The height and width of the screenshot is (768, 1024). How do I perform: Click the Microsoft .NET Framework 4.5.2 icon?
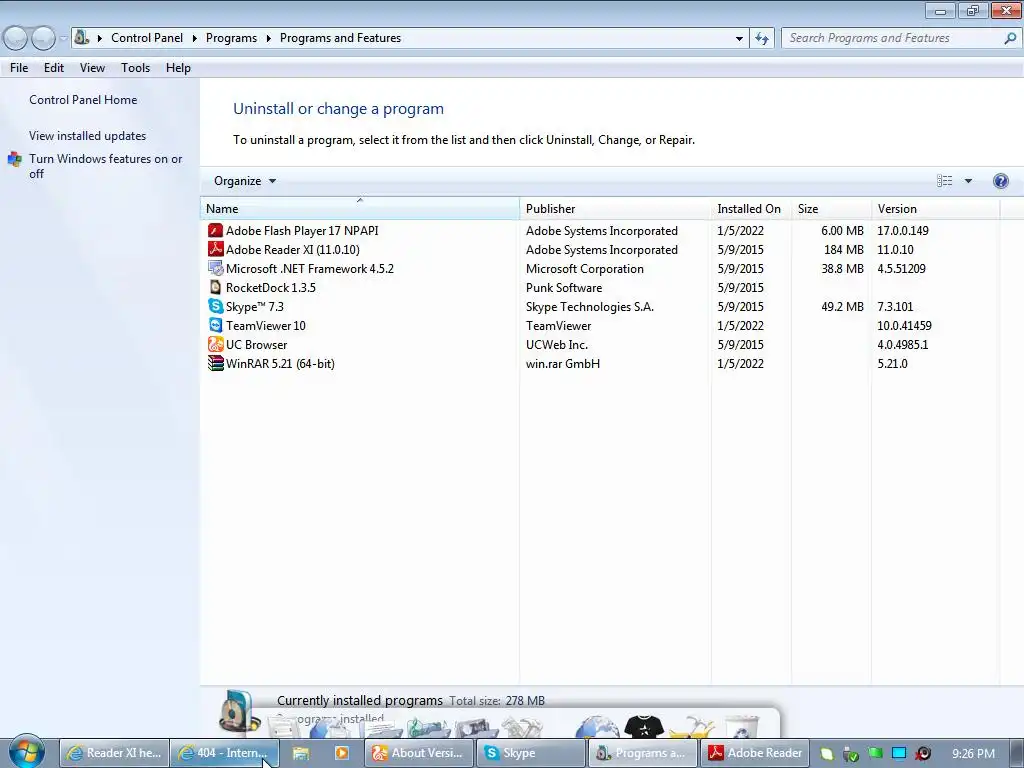click(x=216, y=268)
